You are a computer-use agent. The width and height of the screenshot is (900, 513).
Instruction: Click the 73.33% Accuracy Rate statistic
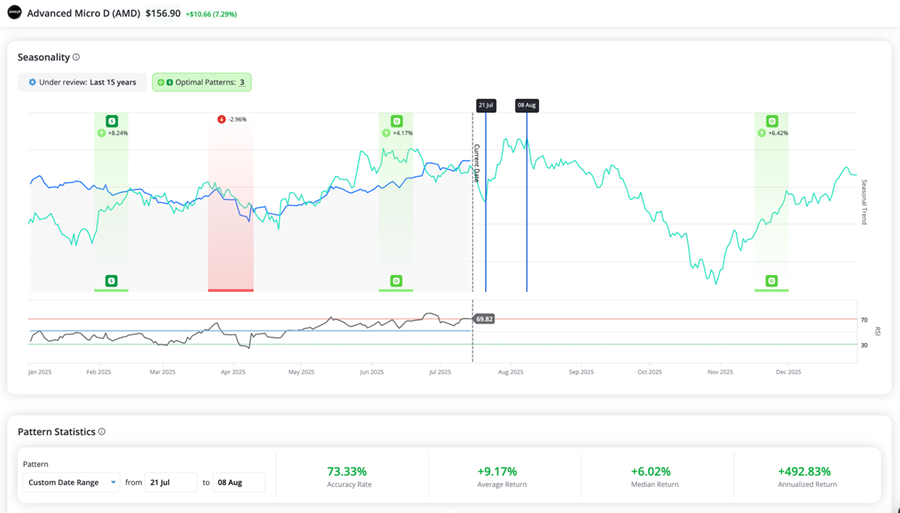(347, 471)
